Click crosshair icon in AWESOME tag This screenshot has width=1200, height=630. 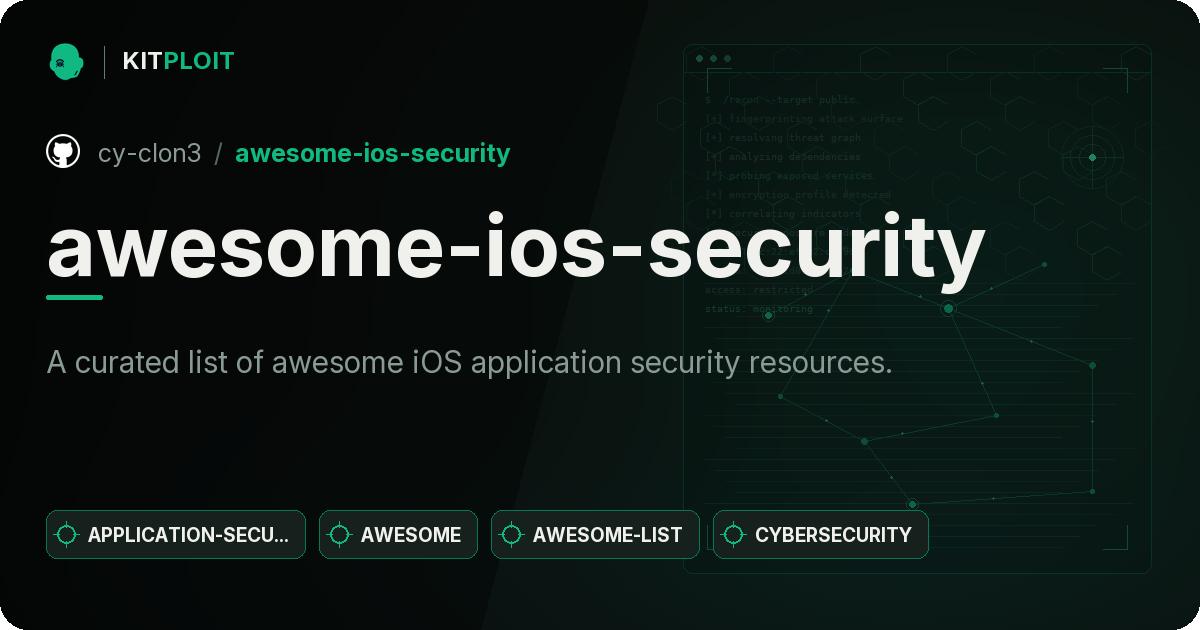pos(340,535)
